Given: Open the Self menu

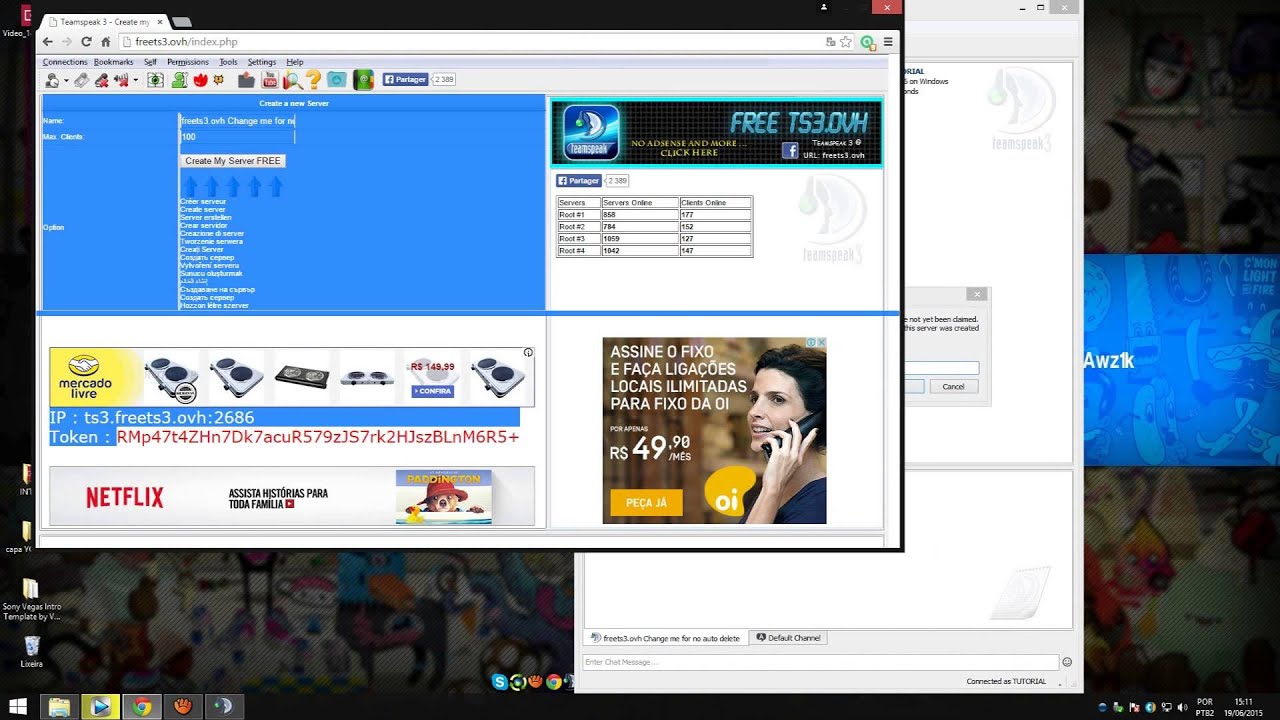Looking at the screenshot, I should (150, 62).
